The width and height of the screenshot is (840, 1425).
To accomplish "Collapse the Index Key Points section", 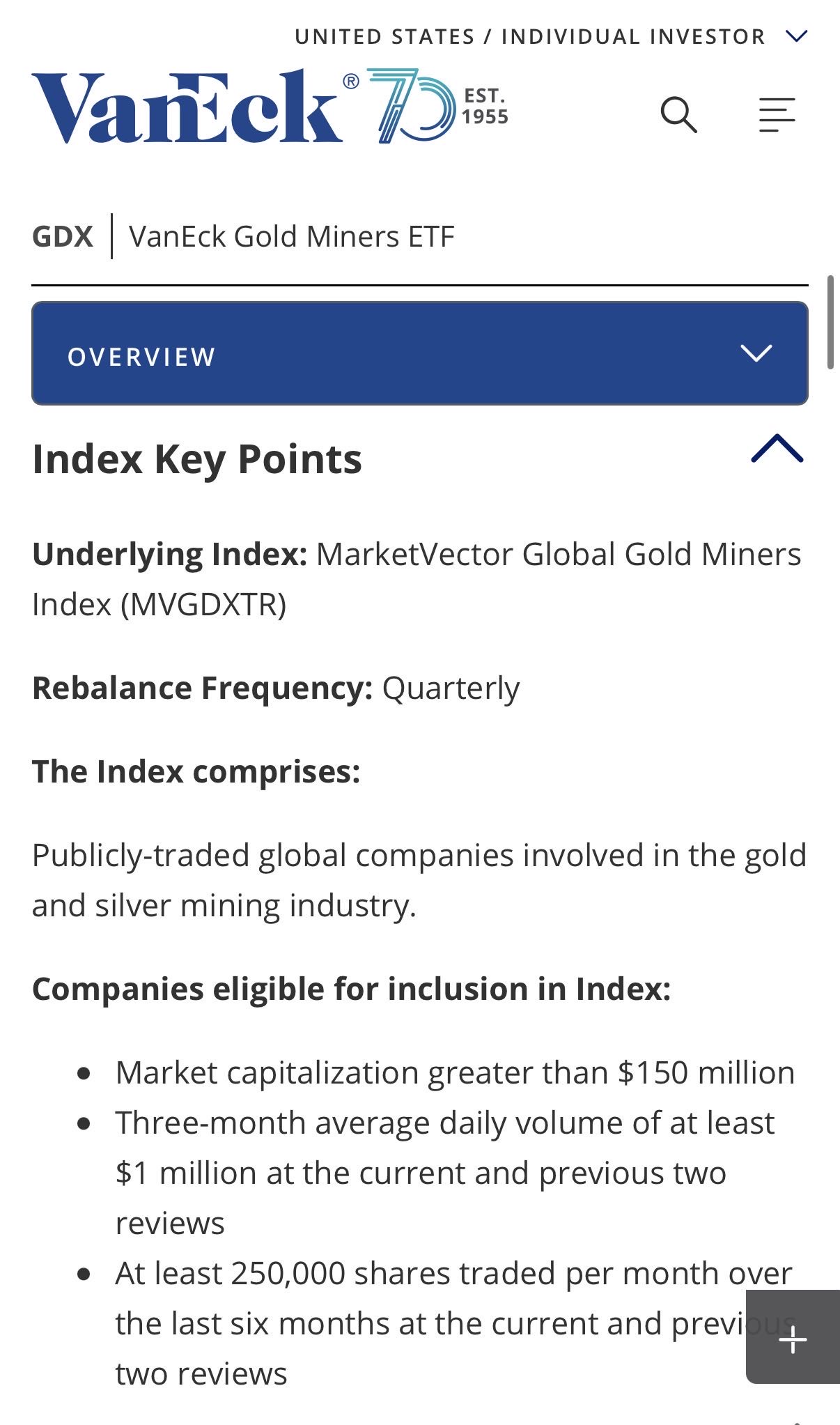I will point(777,449).
